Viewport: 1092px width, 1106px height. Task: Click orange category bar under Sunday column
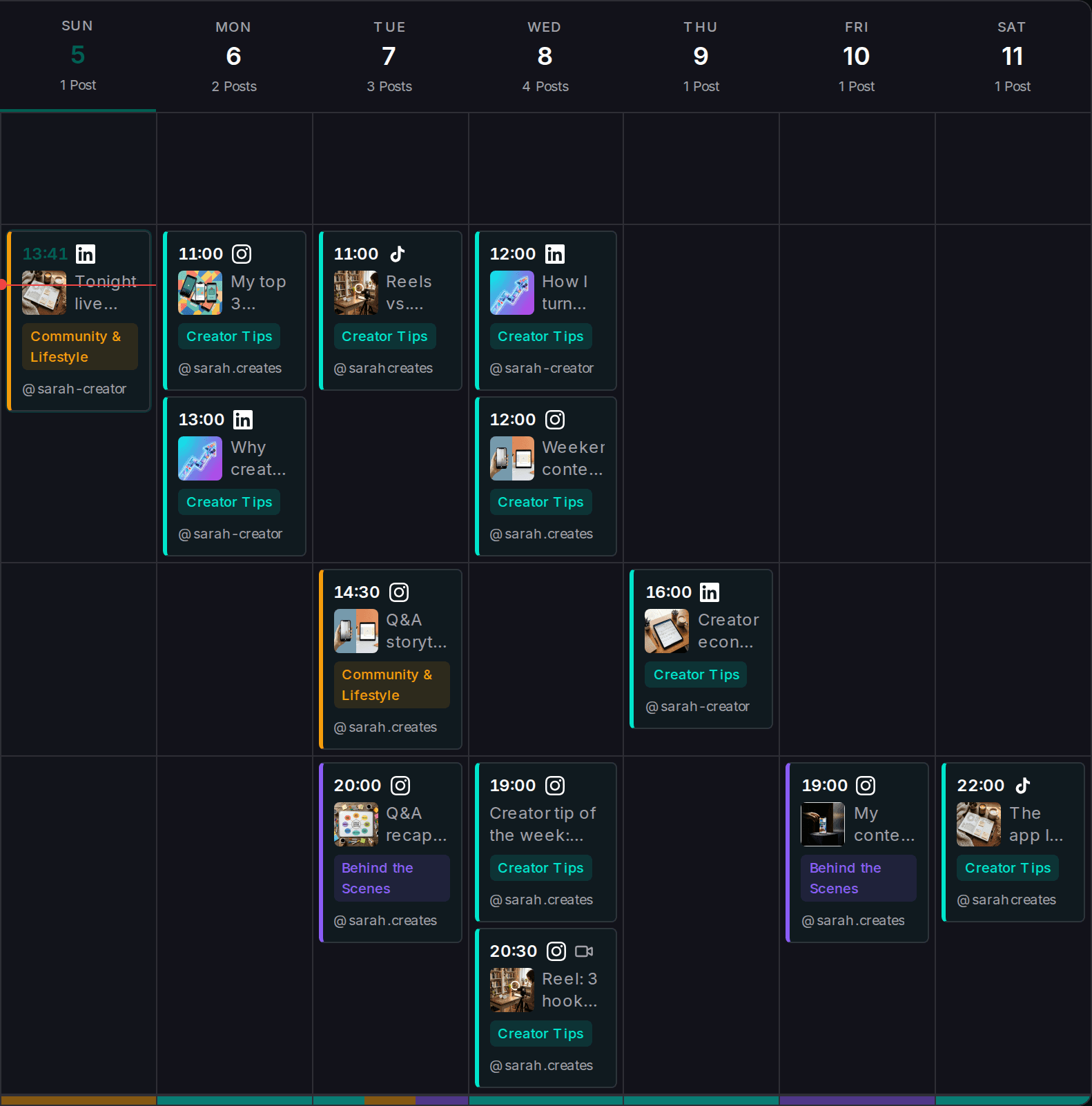78,1100
